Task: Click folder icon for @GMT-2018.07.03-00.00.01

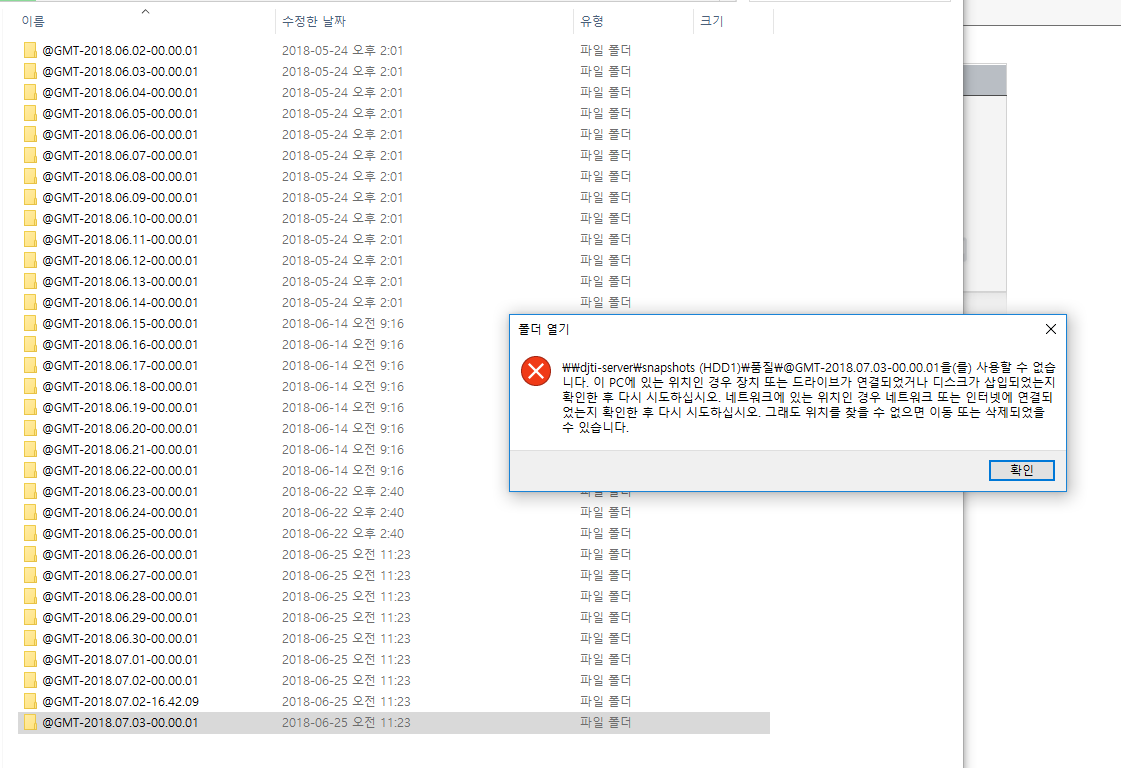Action: click(x=30, y=722)
